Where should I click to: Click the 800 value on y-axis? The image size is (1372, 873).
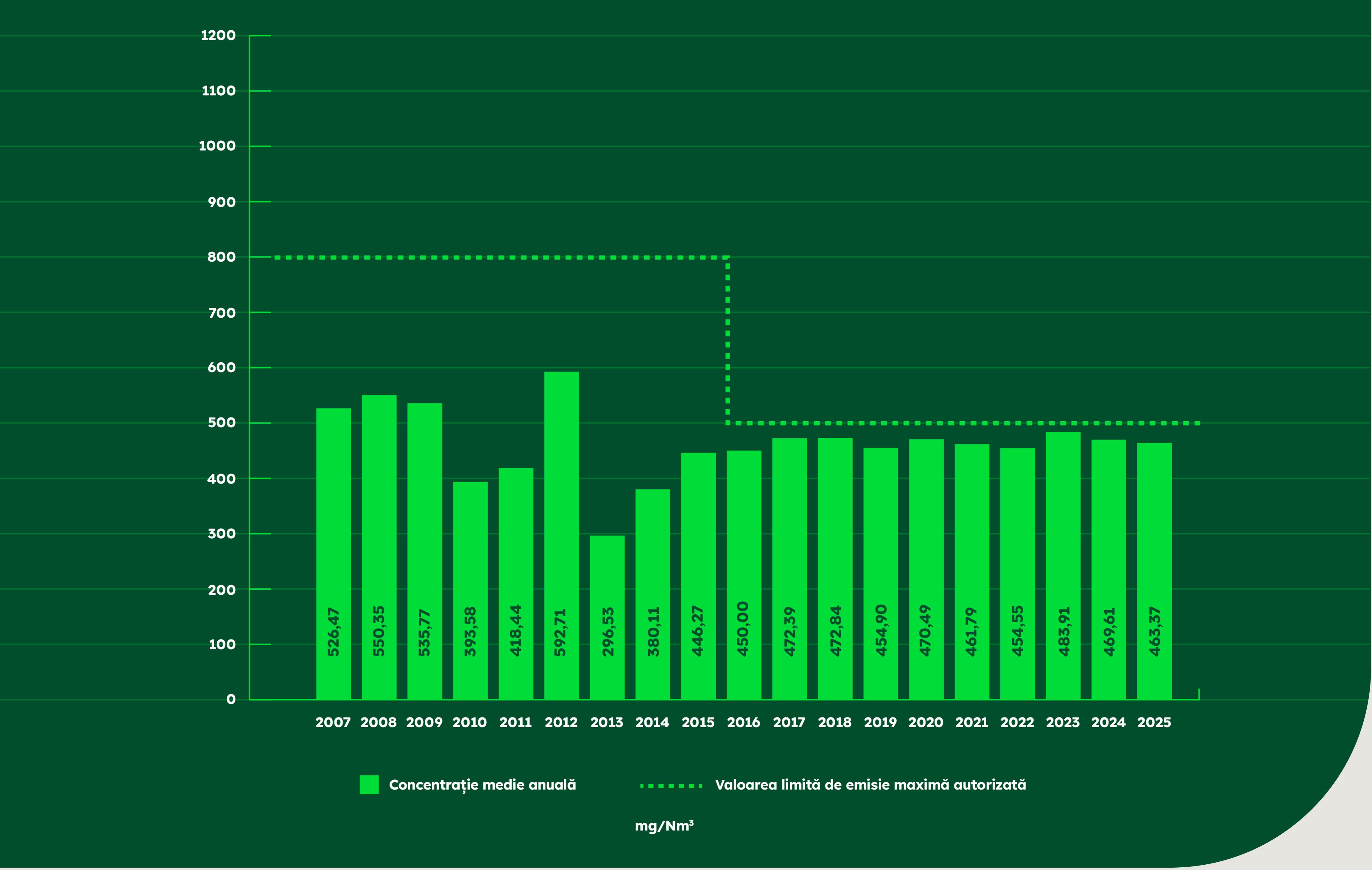coord(221,257)
